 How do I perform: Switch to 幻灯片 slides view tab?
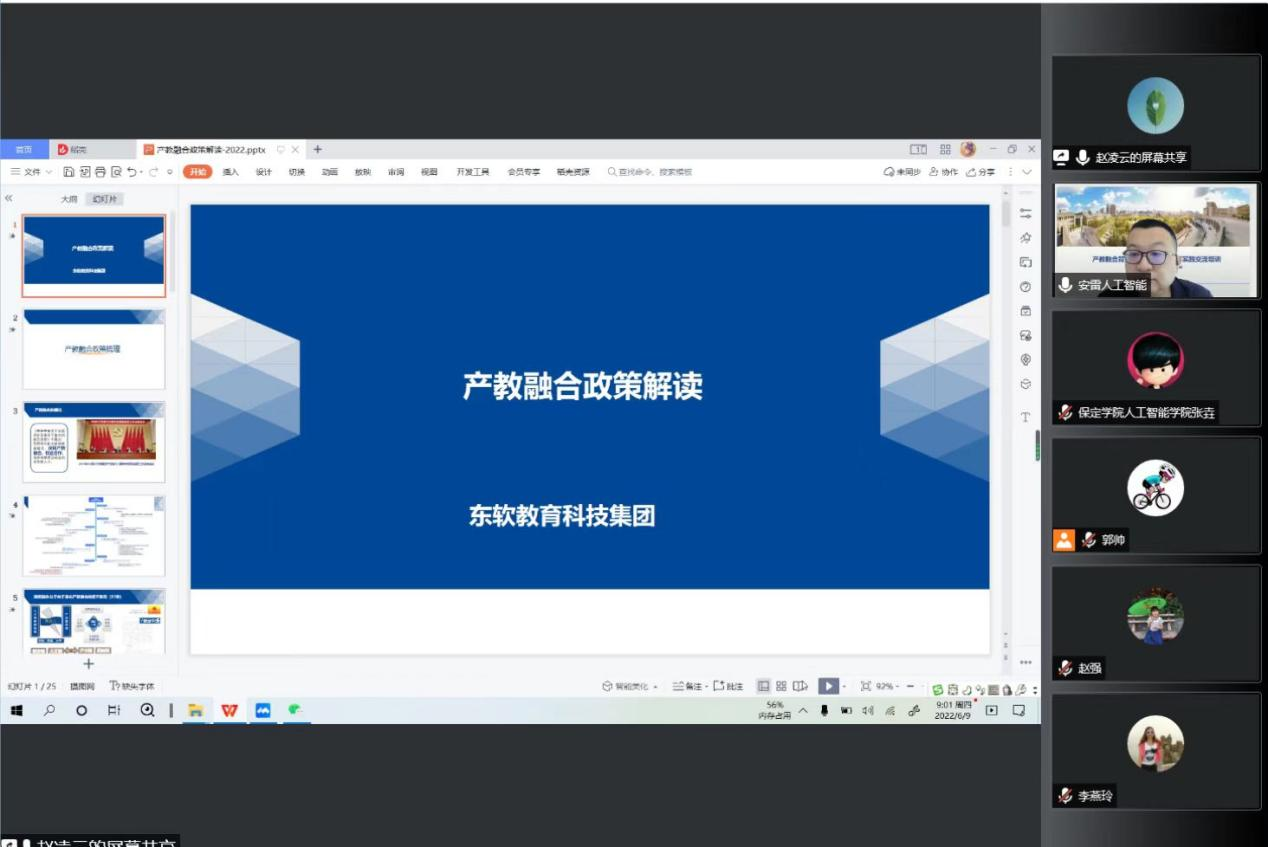[x=104, y=199]
